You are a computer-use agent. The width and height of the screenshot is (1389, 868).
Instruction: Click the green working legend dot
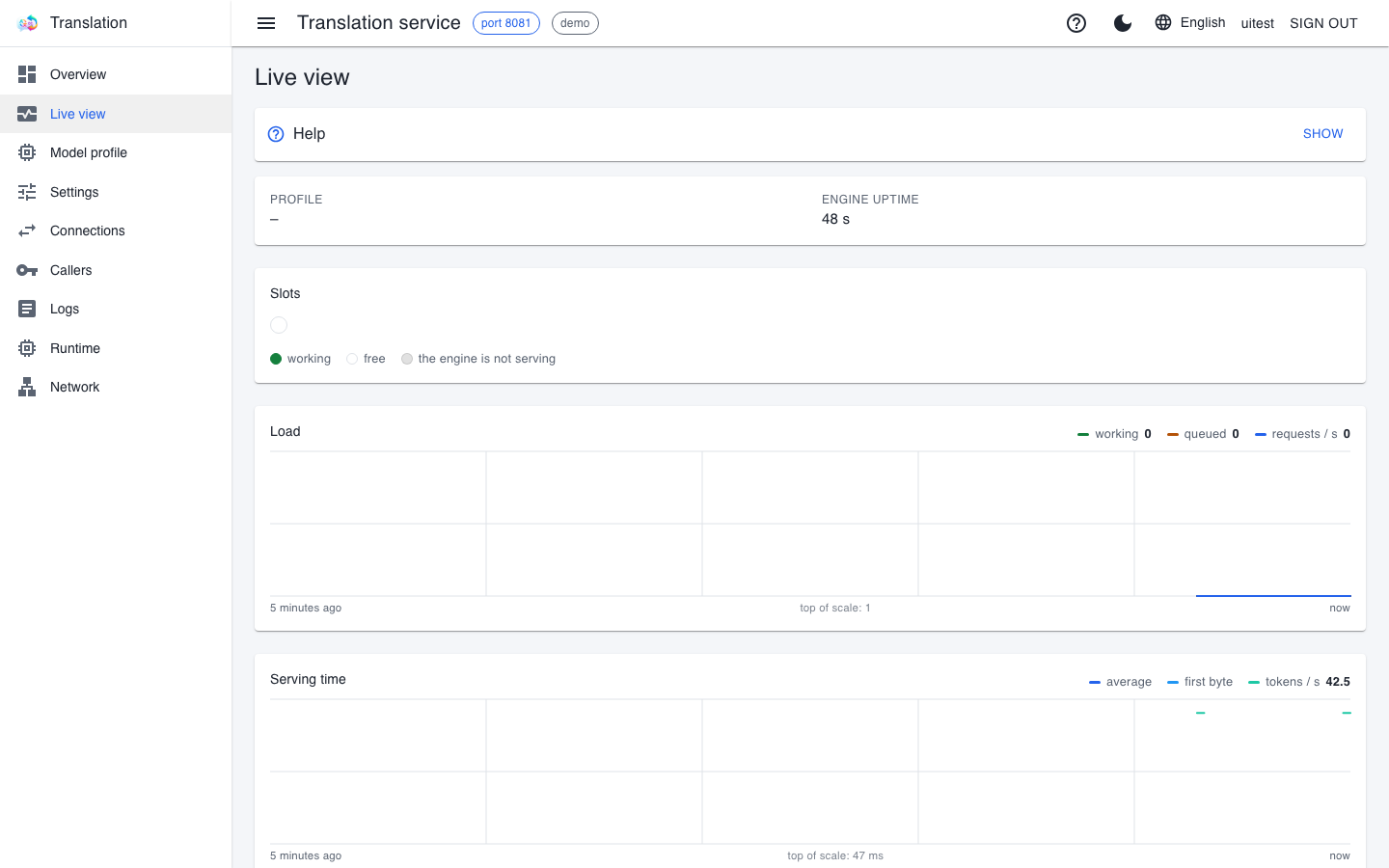click(276, 359)
